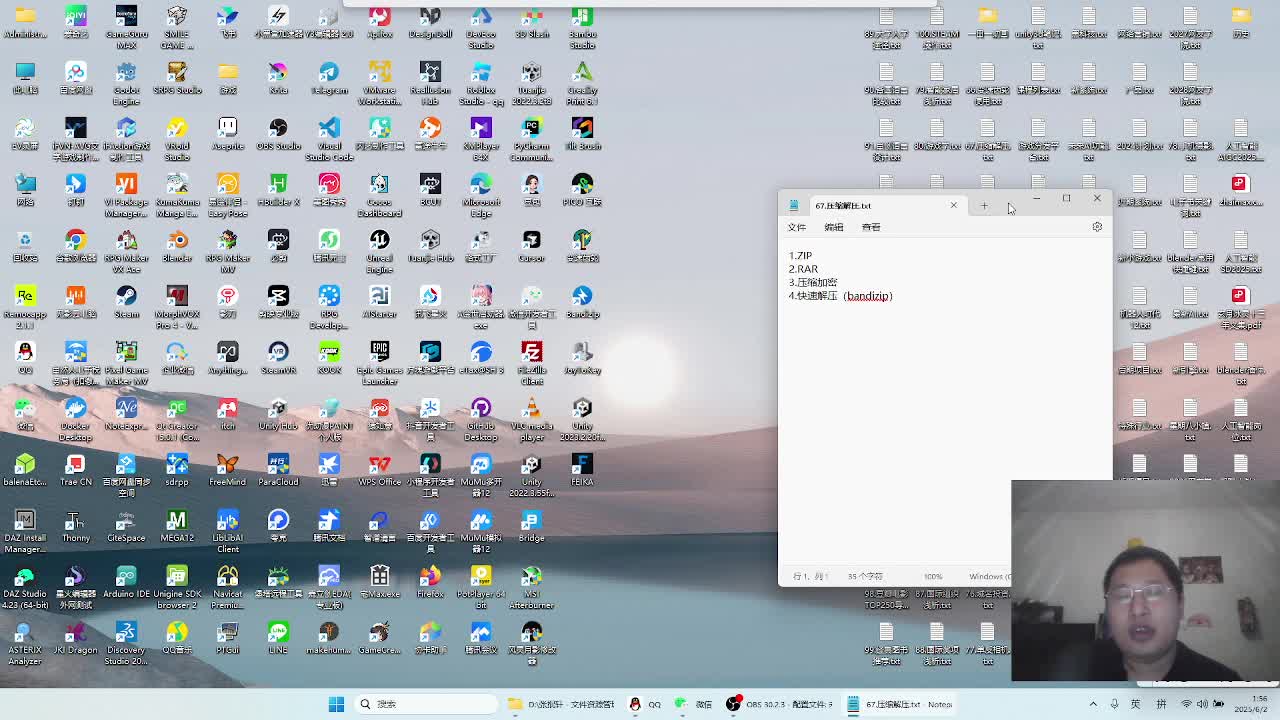
Task: Select the Steam desktop icon
Action: pyautogui.click(x=126, y=298)
